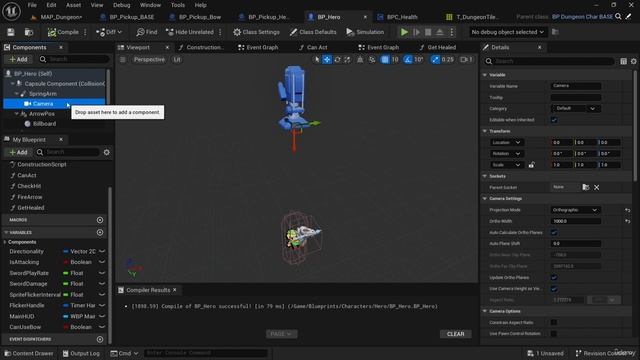Toggle grid snapping in viewport
This screenshot has width=640, height=360.
point(385,60)
